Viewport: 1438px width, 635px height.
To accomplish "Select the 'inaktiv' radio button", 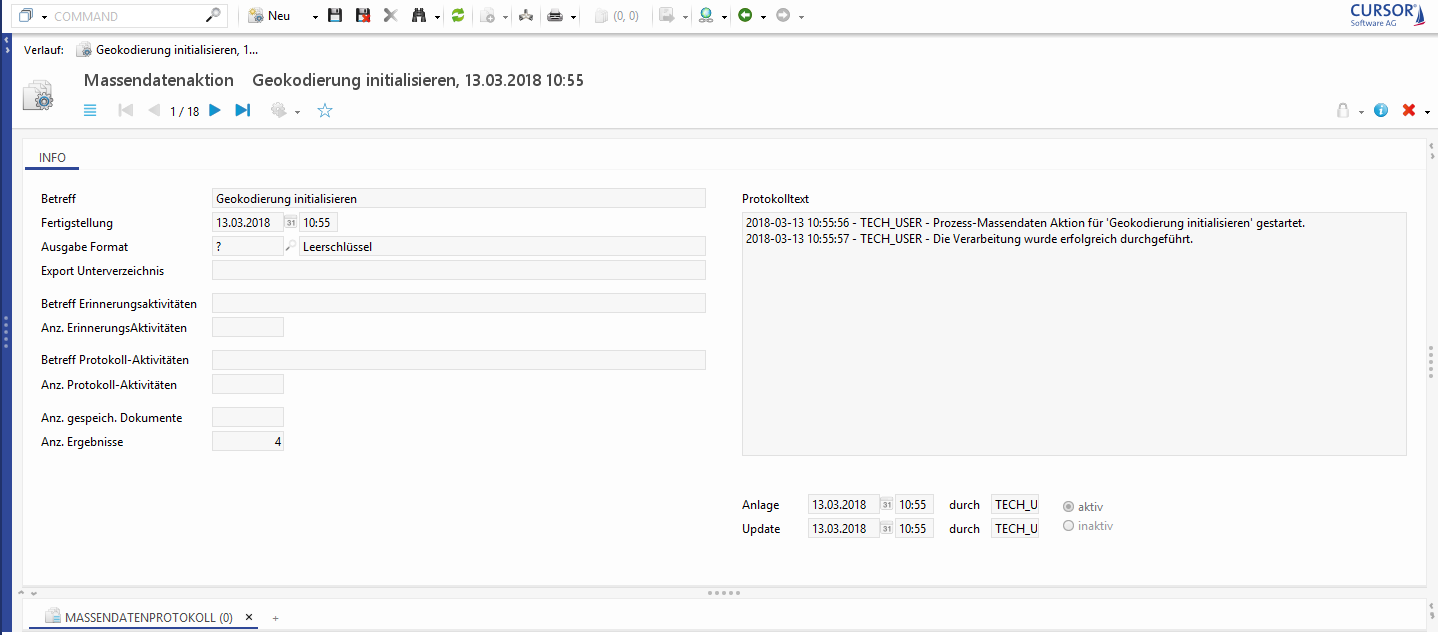I will pos(1069,526).
